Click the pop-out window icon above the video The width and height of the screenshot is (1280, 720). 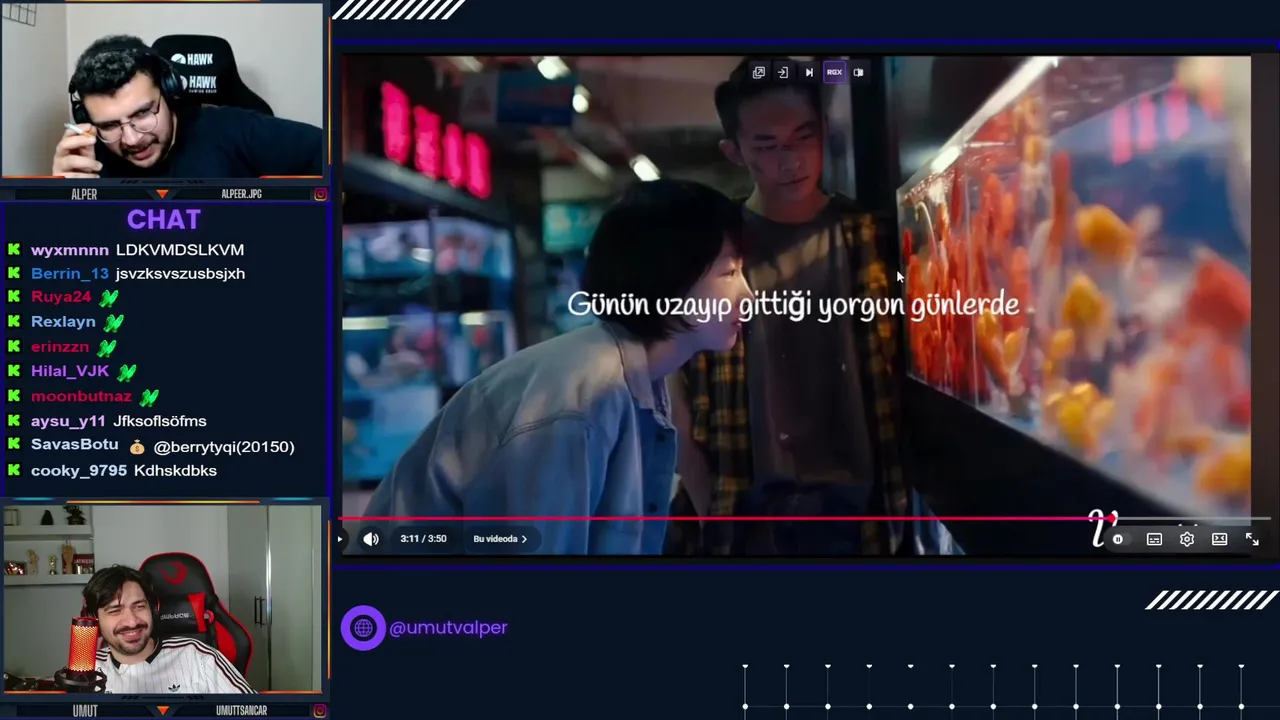pyautogui.click(x=759, y=72)
